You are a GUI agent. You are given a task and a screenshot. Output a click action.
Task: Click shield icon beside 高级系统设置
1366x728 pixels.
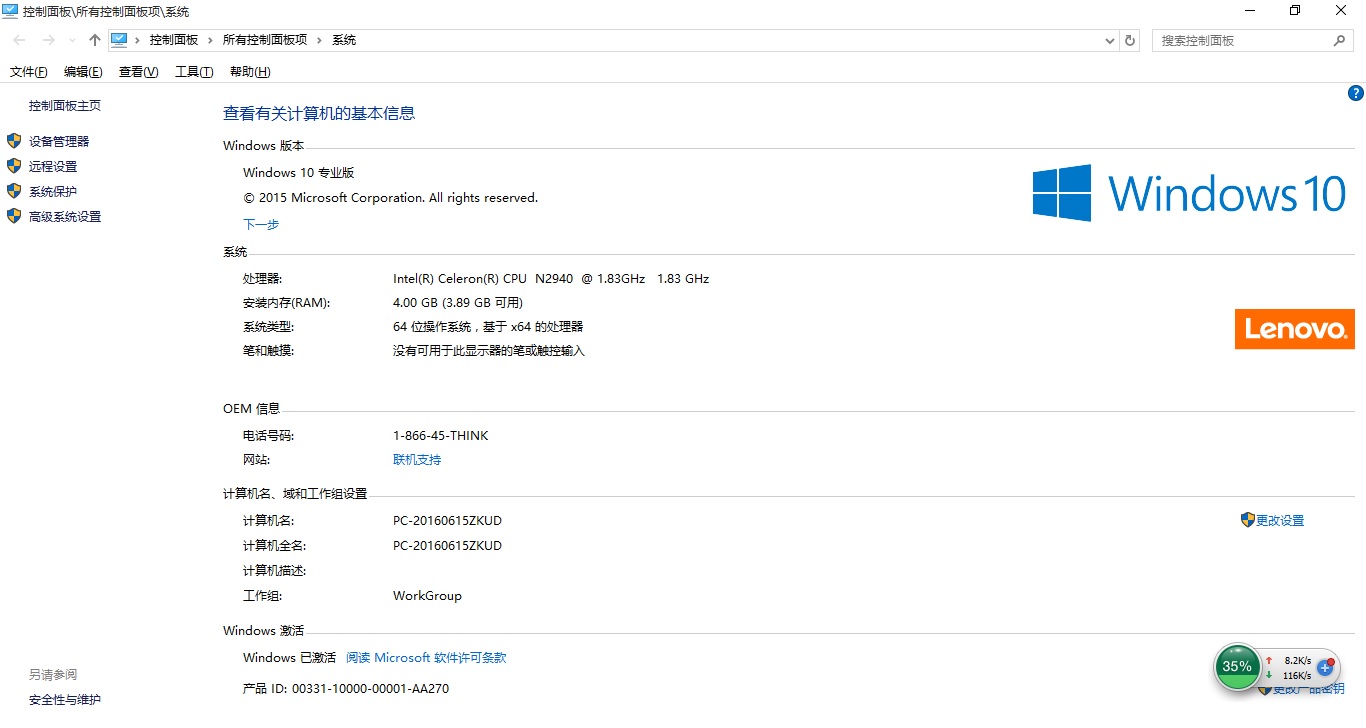coord(14,216)
